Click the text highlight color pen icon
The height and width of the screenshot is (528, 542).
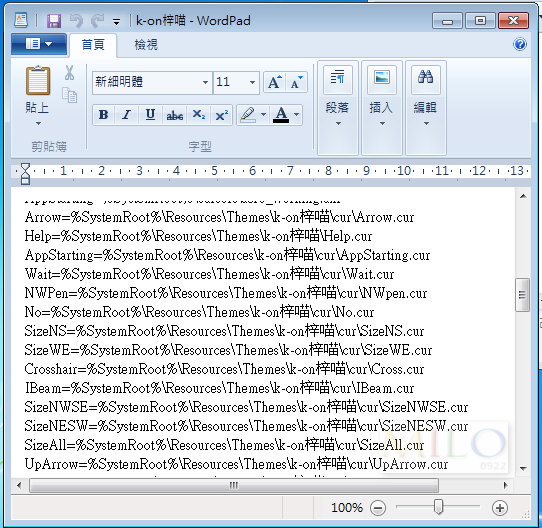248,114
